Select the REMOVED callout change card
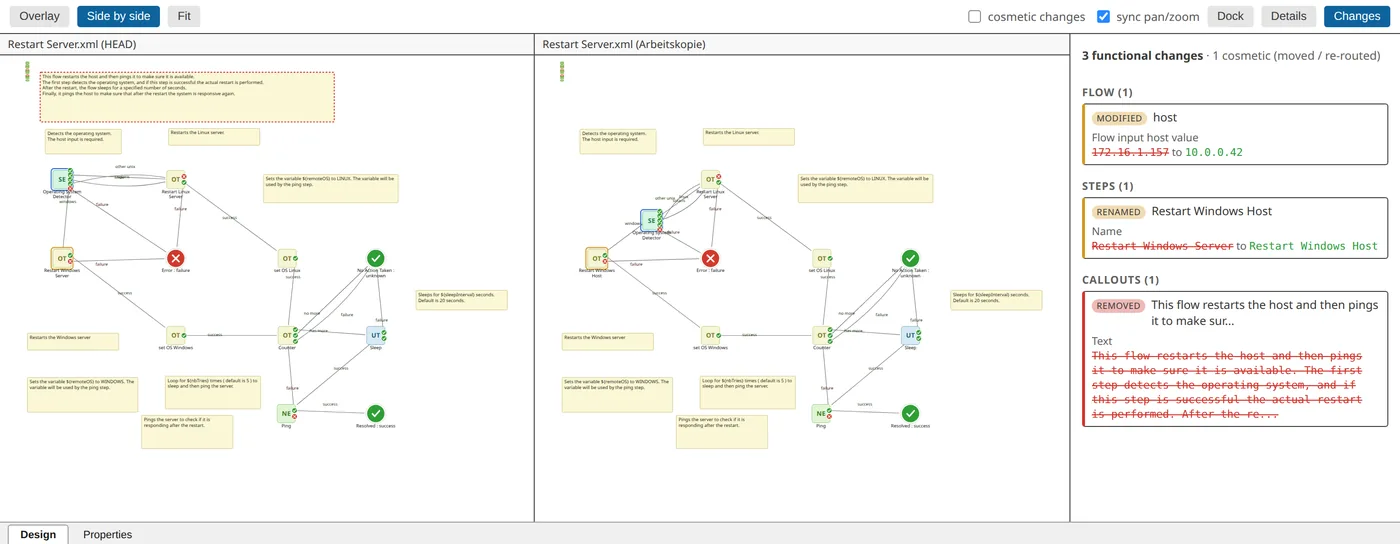 1235,359
